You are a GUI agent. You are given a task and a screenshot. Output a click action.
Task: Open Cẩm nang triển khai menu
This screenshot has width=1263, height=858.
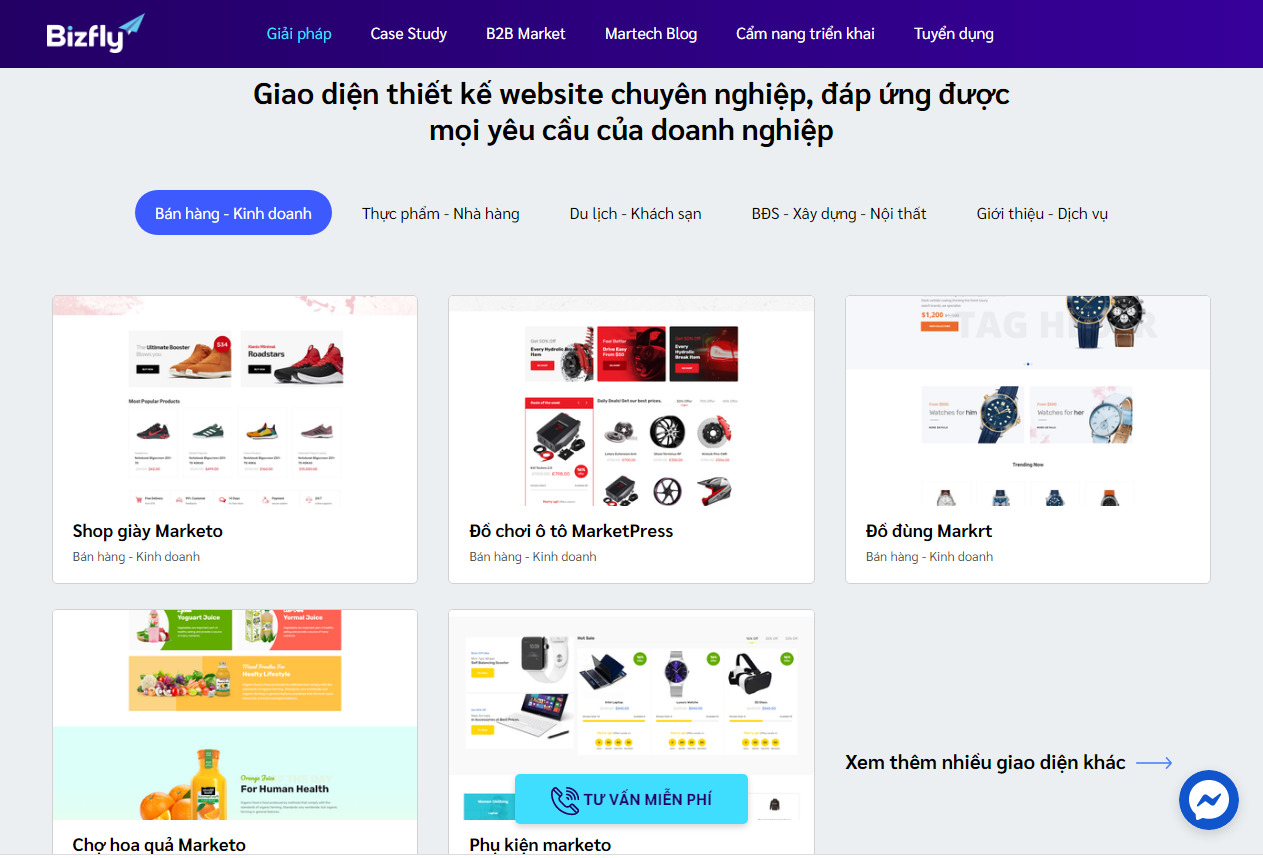(805, 34)
